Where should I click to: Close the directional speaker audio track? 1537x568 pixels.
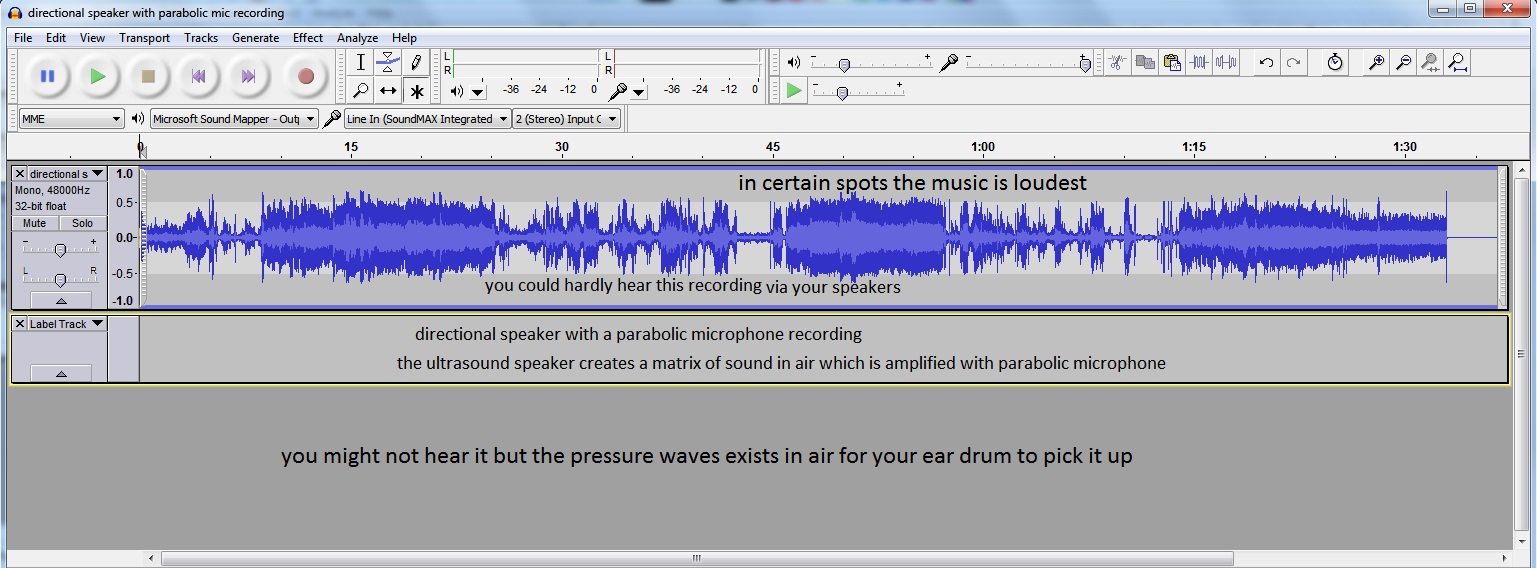pyautogui.click(x=20, y=174)
